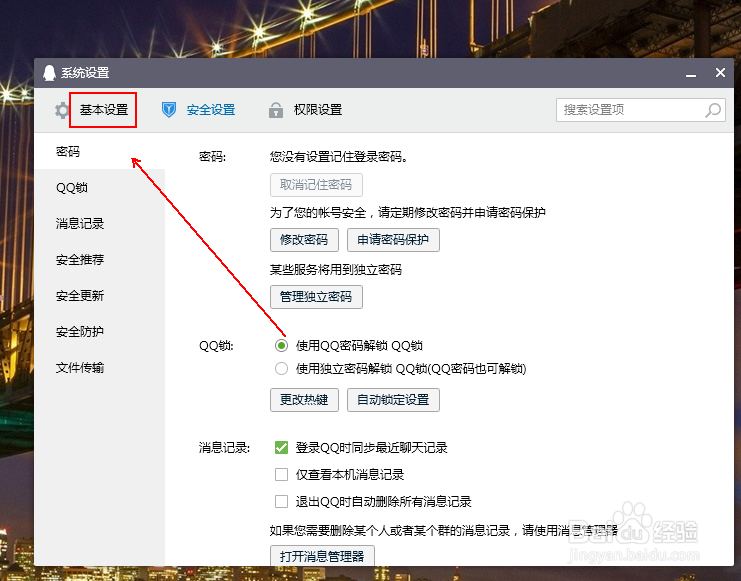741x581 pixels.
Task: Select 使用独立密码解锁 QQ锁 radio option
Action: pyautogui.click(x=281, y=369)
